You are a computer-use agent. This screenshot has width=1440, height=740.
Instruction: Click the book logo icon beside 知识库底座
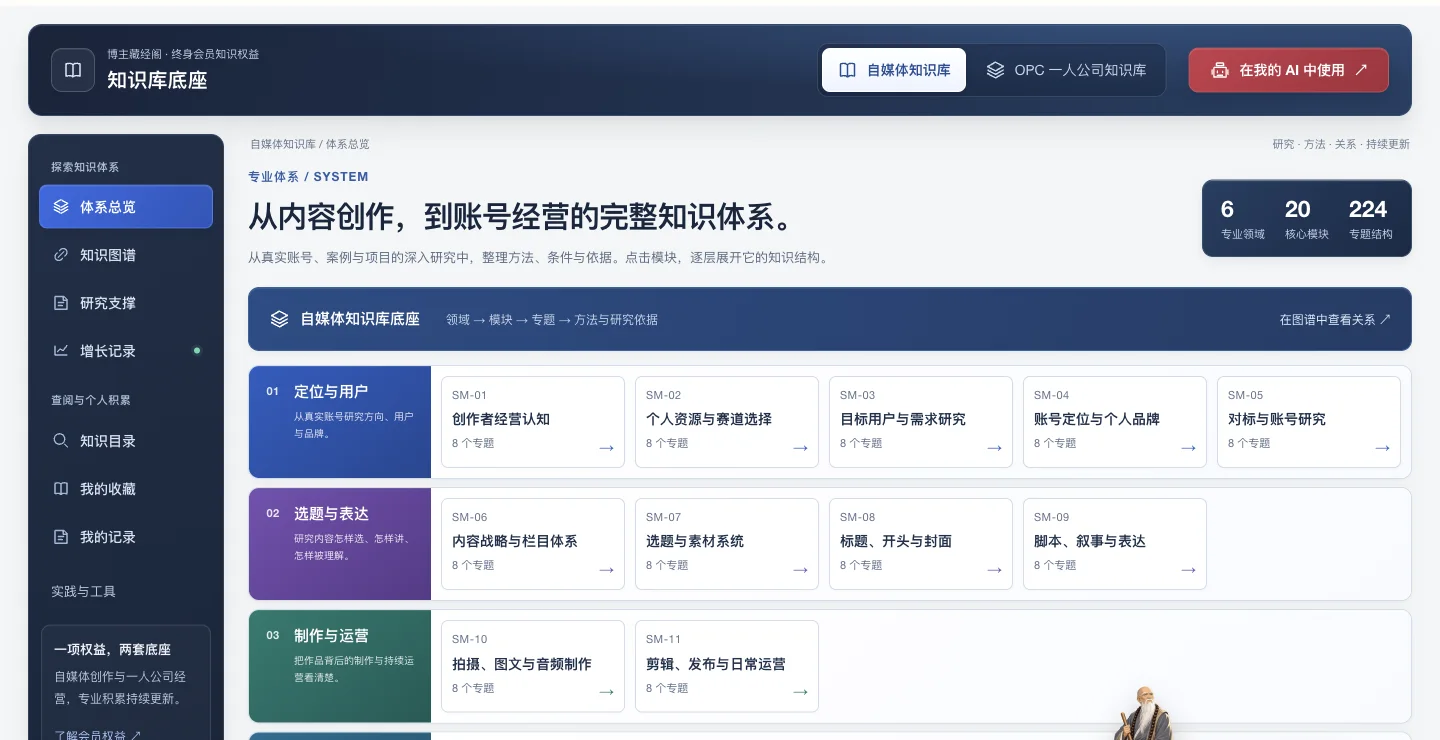(x=73, y=70)
